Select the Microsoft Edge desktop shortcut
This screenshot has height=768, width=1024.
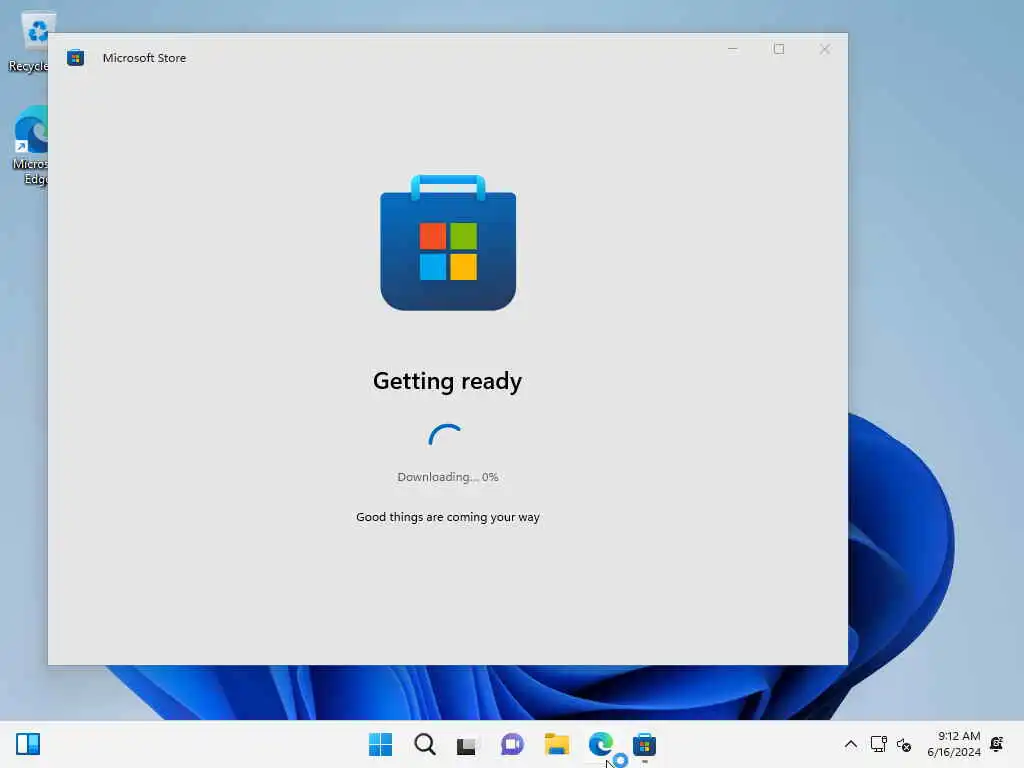coord(29,146)
